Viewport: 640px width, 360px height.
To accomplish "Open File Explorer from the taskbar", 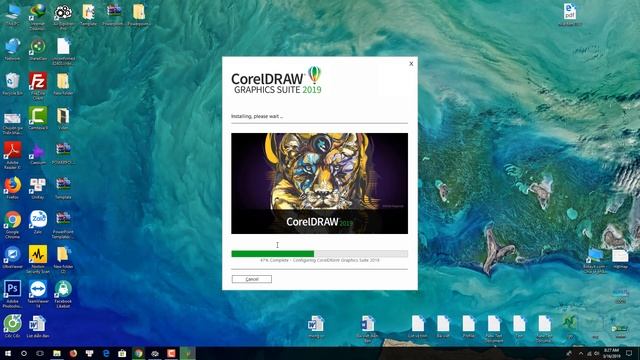I will click(x=57, y=353).
